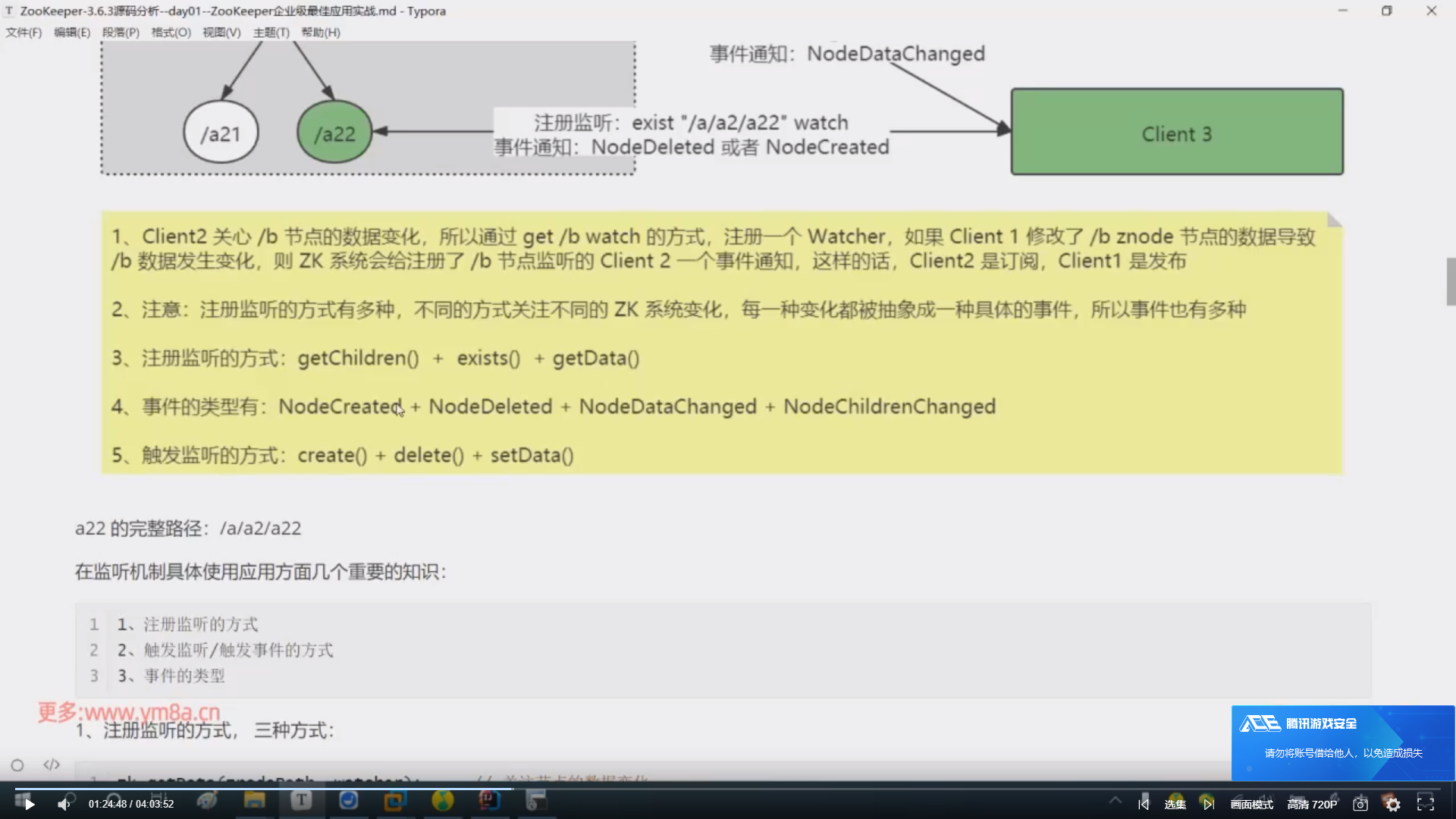Open the 格式(O) menu
Viewport: 1456px width, 819px height.
(171, 33)
